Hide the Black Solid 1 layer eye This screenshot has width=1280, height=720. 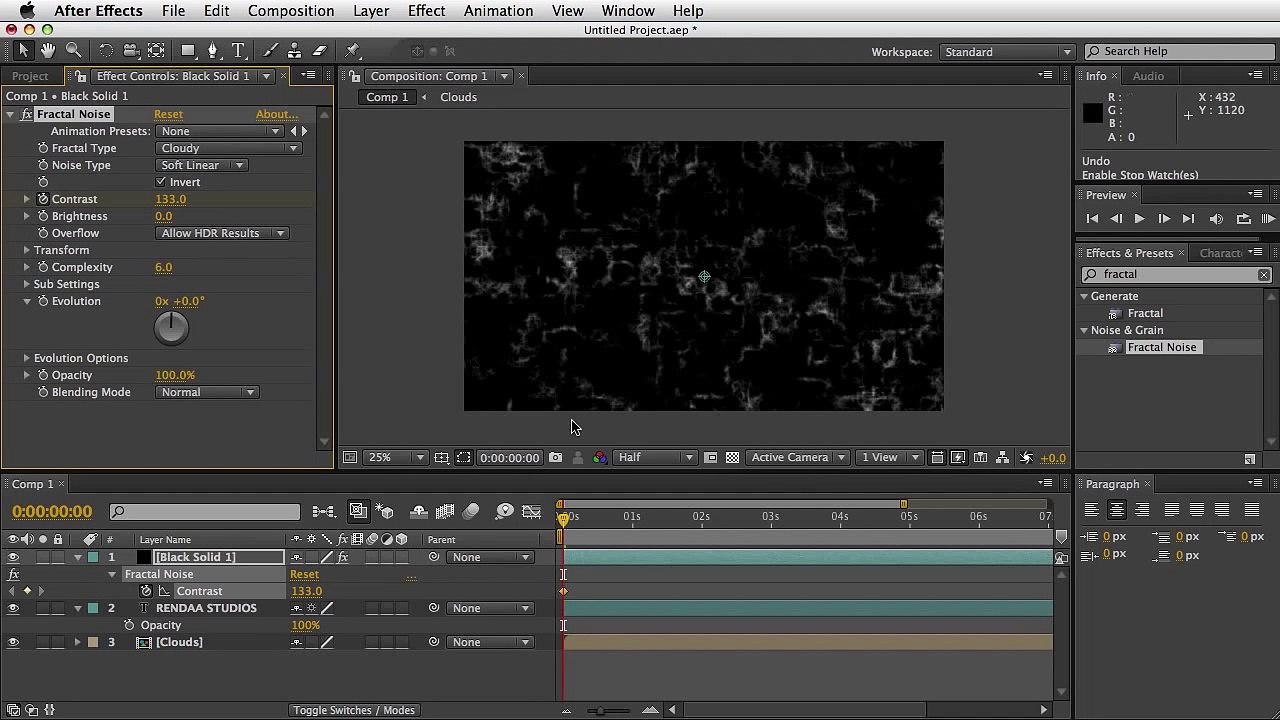[13, 557]
